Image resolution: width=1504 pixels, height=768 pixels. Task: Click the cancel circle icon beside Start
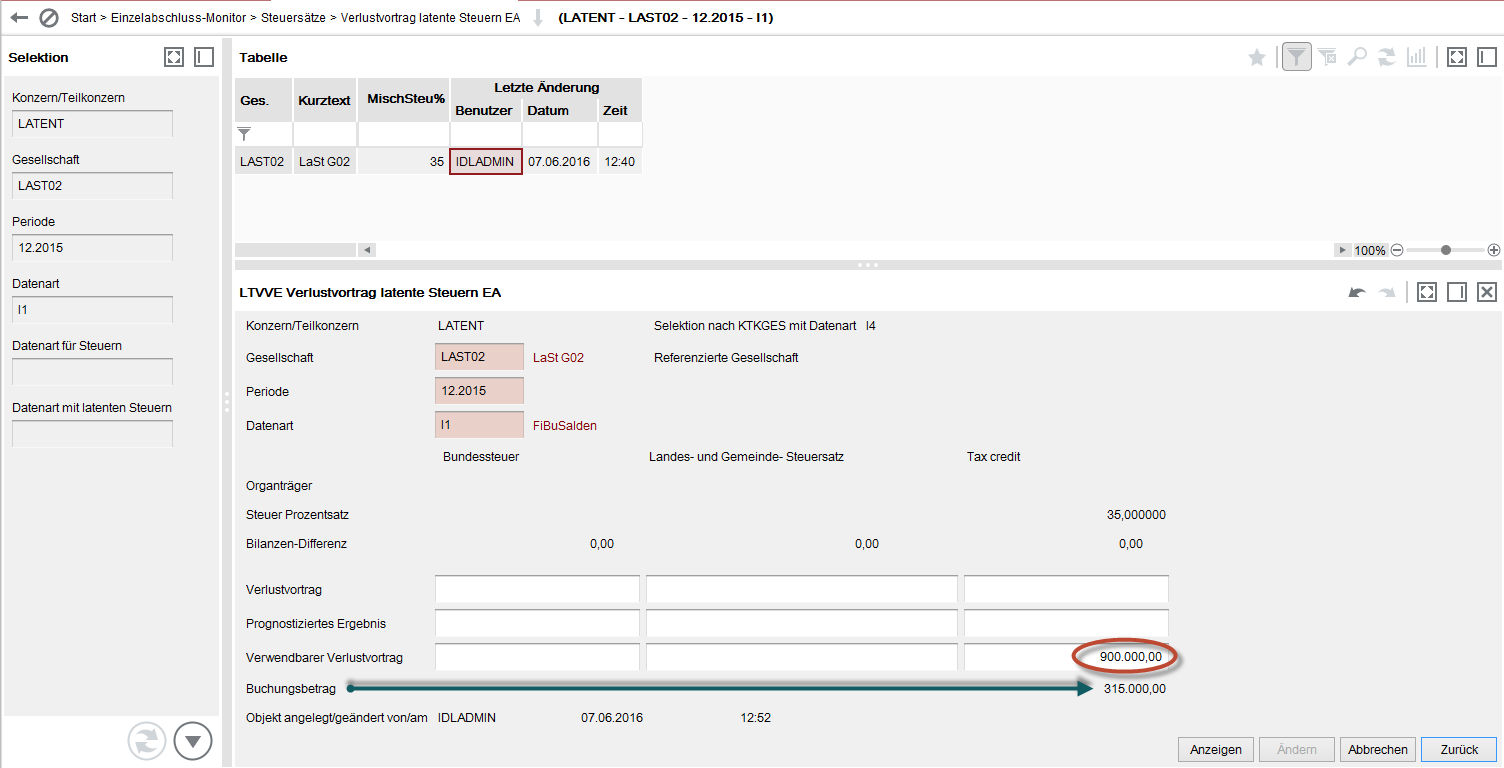(48, 18)
